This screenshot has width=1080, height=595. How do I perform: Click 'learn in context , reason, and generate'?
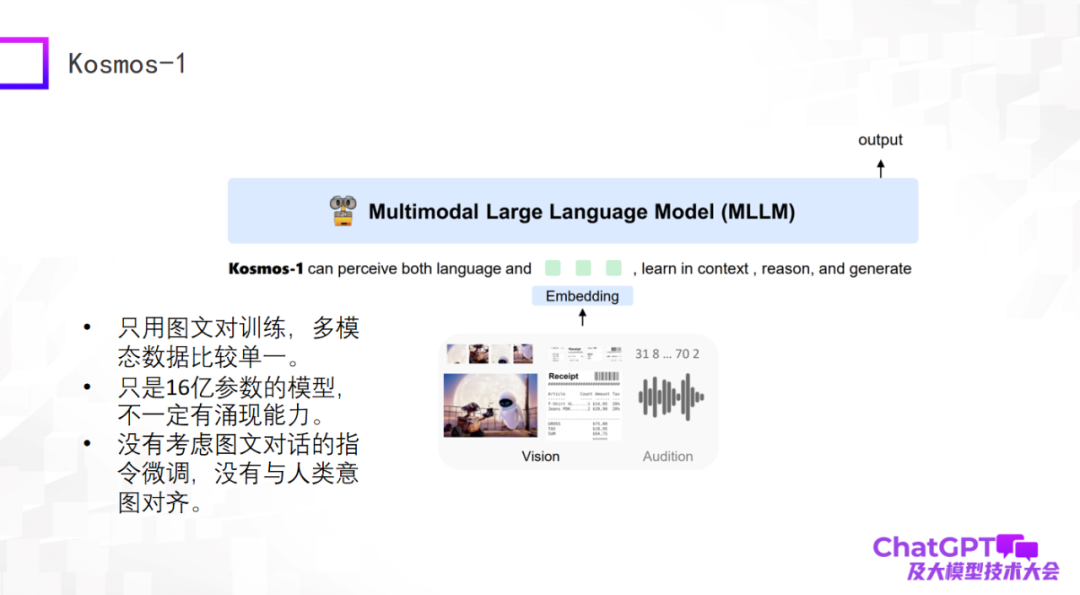click(x=776, y=269)
